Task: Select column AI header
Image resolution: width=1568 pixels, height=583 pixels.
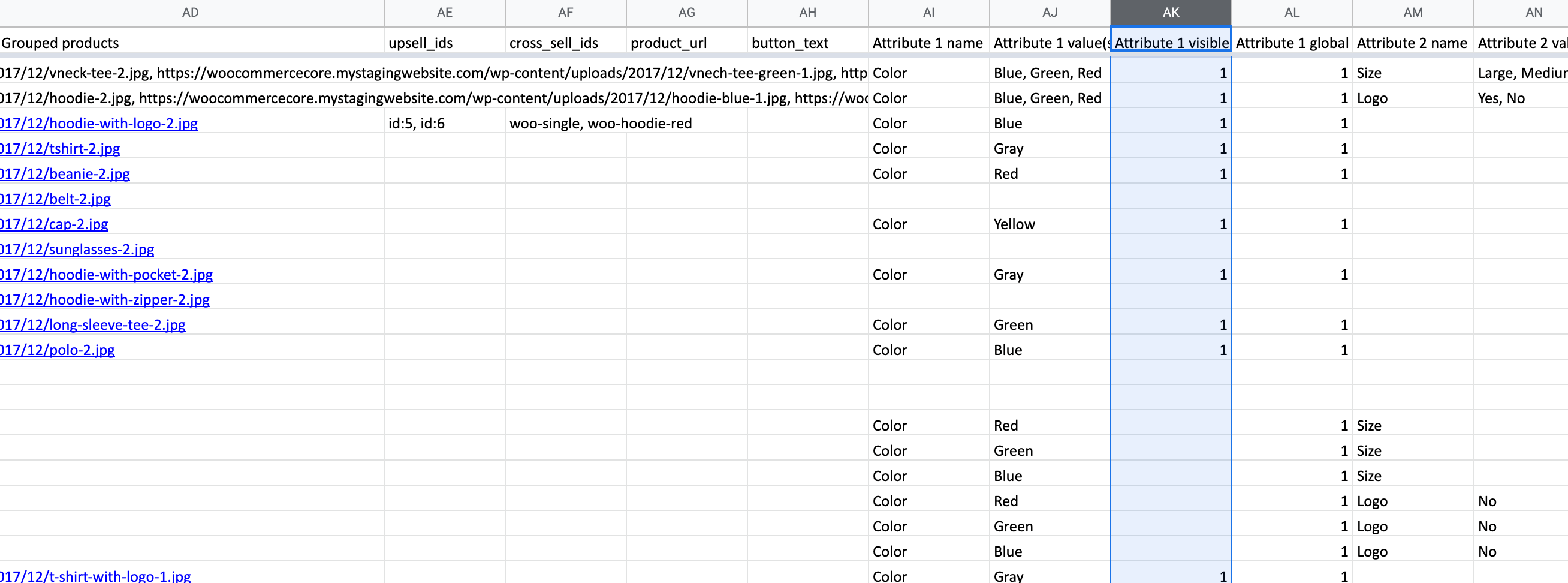Action: (x=928, y=13)
